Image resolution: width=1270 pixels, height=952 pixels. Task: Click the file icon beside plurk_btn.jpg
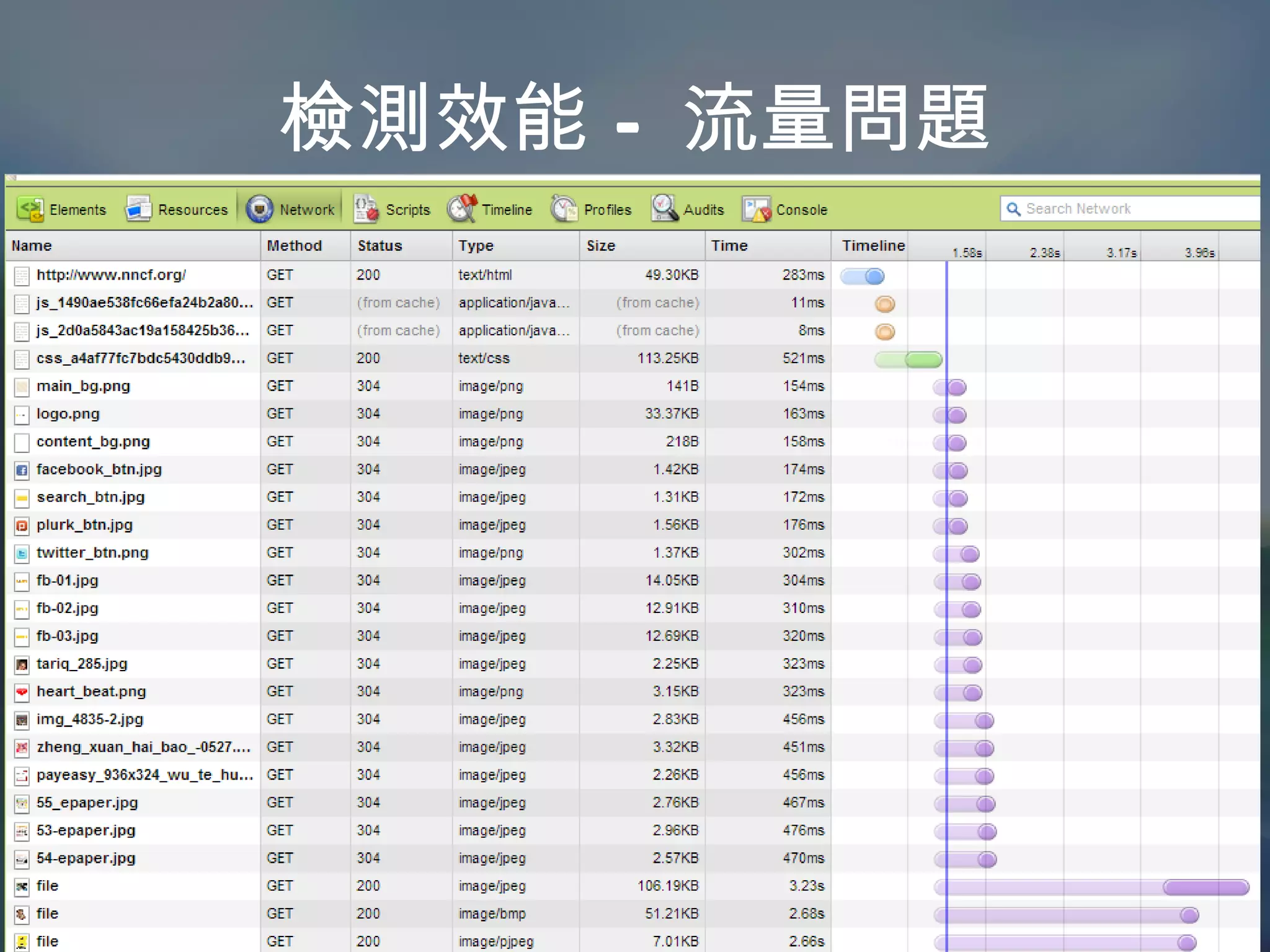click(22, 526)
